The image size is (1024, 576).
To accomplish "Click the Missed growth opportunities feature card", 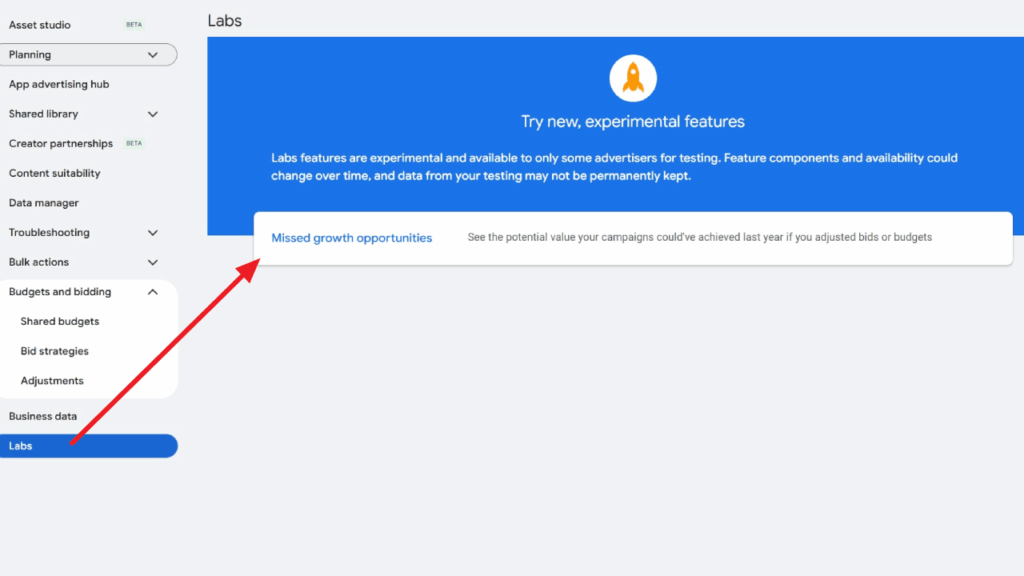I will click(x=633, y=238).
